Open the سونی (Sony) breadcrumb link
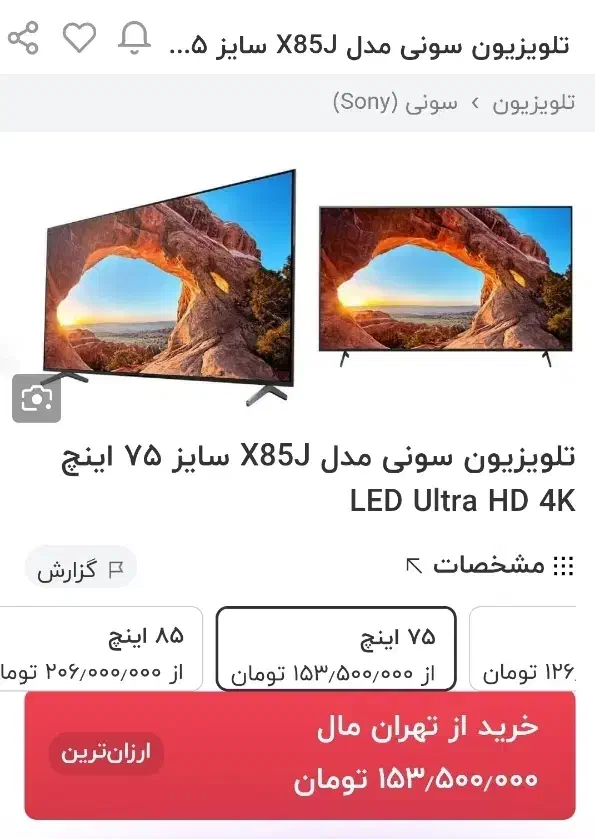Screen dimensions: 595x839 (x=395, y=102)
